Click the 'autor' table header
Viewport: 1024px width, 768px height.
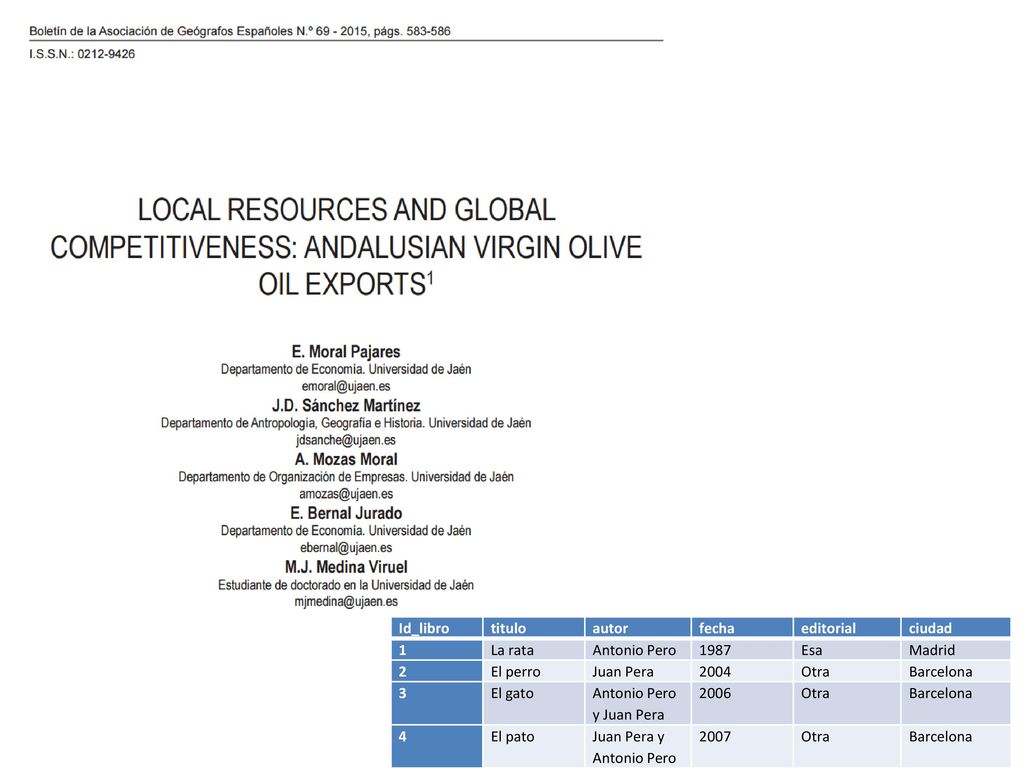tap(637, 628)
